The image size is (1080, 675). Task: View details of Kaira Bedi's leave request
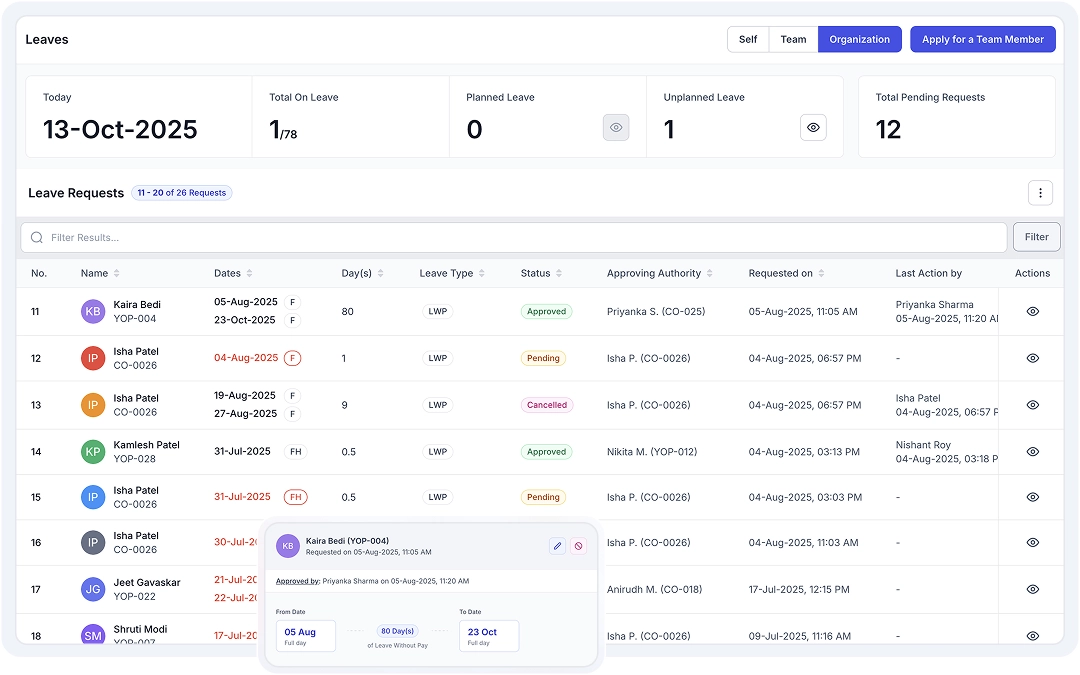(1033, 312)
